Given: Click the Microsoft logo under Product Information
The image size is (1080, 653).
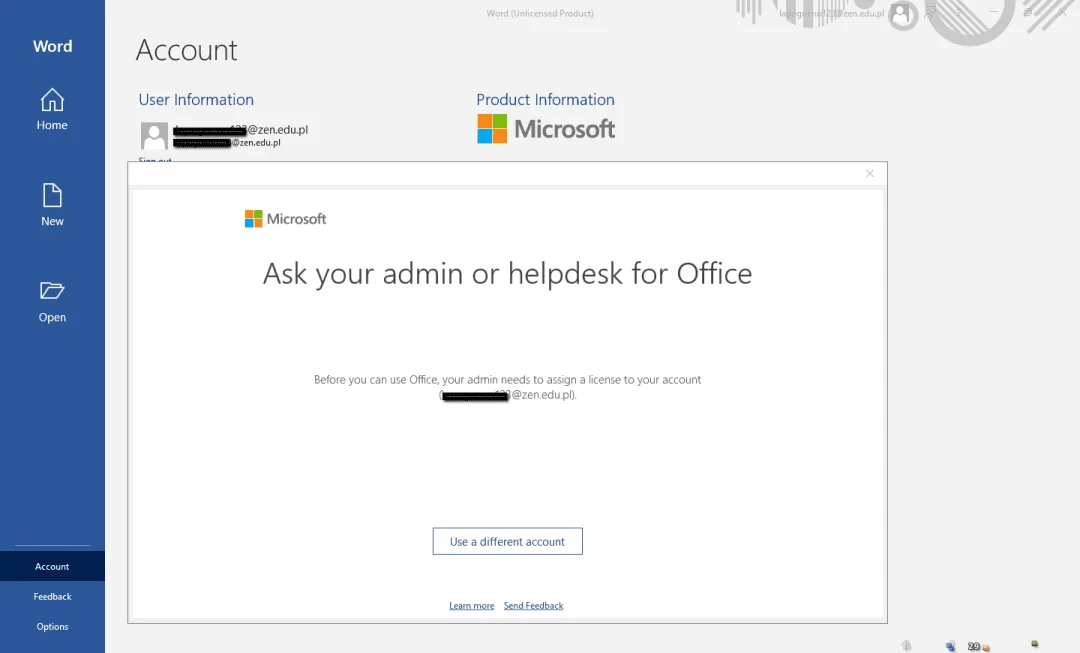Looking at the screenshot, I should point(546,129).
